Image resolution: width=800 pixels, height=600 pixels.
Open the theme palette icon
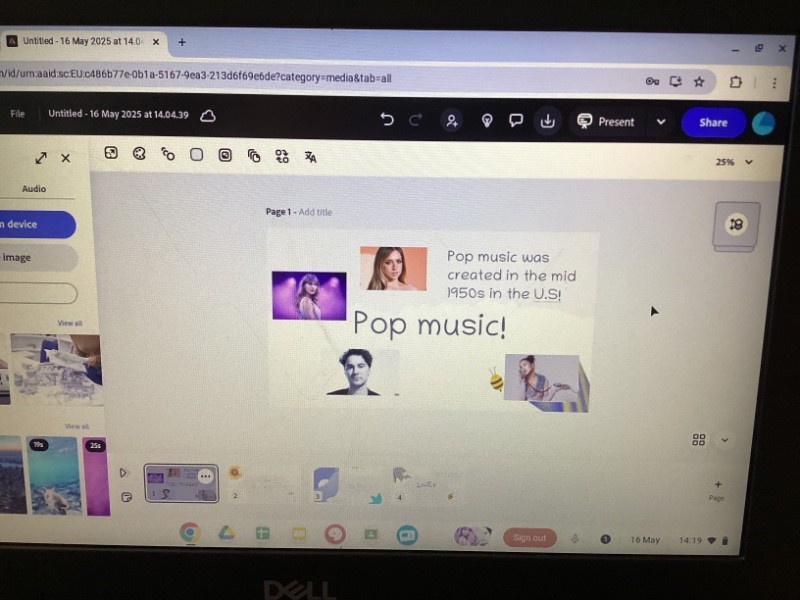click(139, 153)
